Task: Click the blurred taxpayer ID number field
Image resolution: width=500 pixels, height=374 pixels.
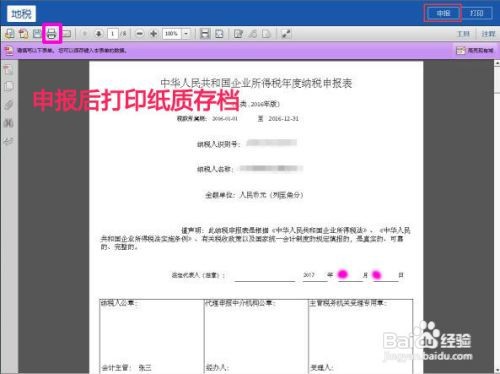Action: (x=271, y=143)
